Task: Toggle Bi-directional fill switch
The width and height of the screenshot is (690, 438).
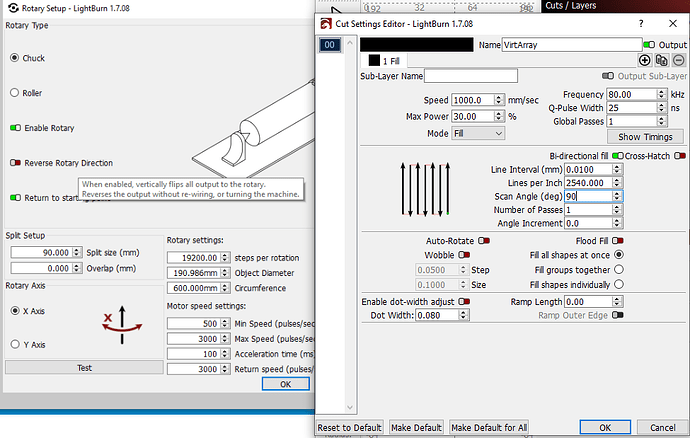Action: [617, 156]
